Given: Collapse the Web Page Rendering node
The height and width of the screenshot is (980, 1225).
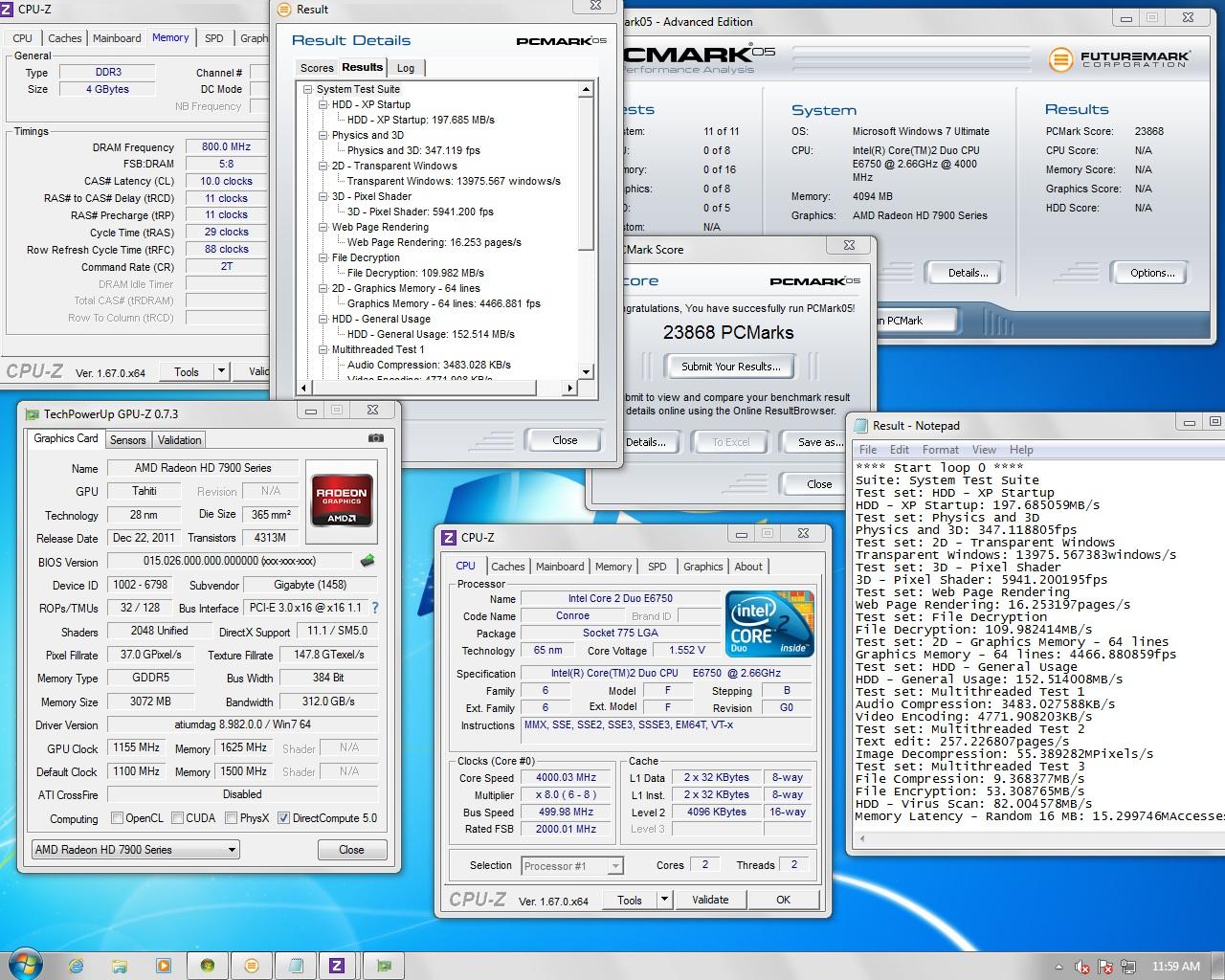Looking at the screenshot, I should pos(323,227).
